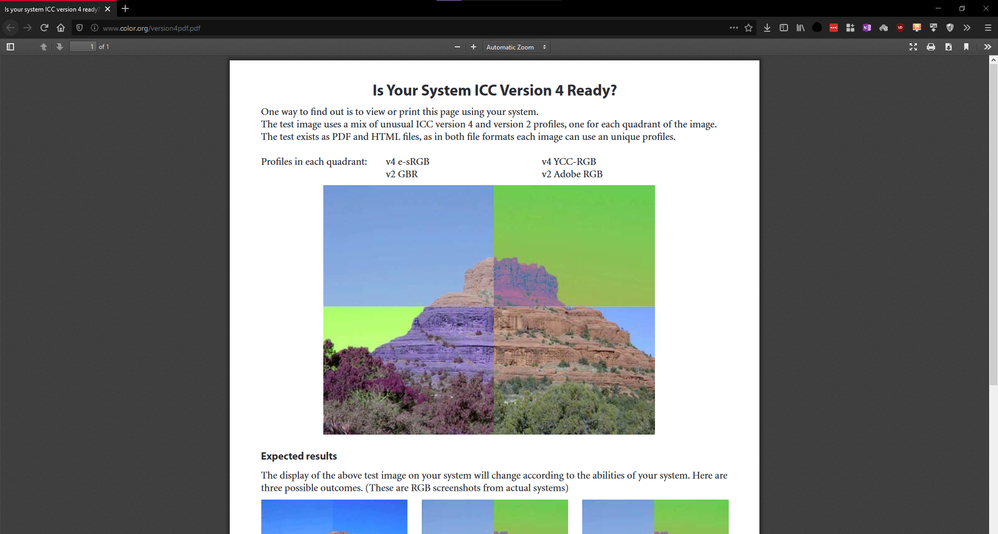
Task: Click the PDF current view bookmark icon
Action: pyautogui.click(x=966, y=46)
